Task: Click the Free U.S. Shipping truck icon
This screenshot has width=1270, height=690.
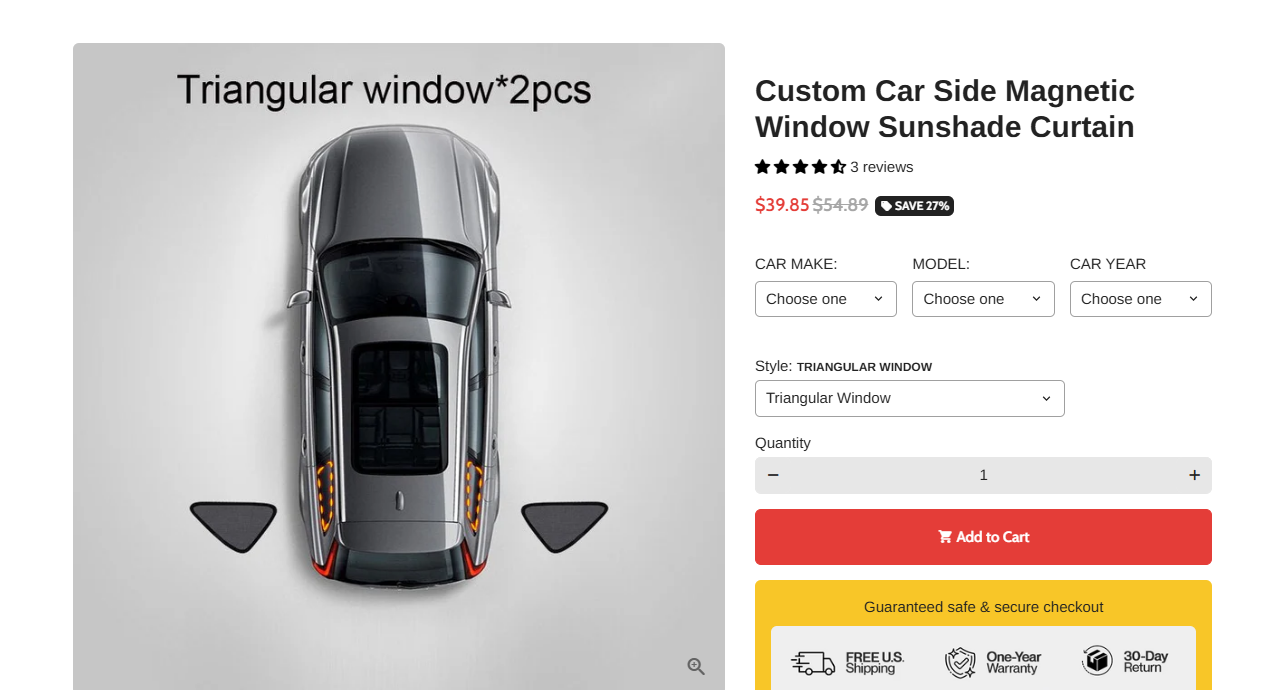Action: (x=813, y=661)
